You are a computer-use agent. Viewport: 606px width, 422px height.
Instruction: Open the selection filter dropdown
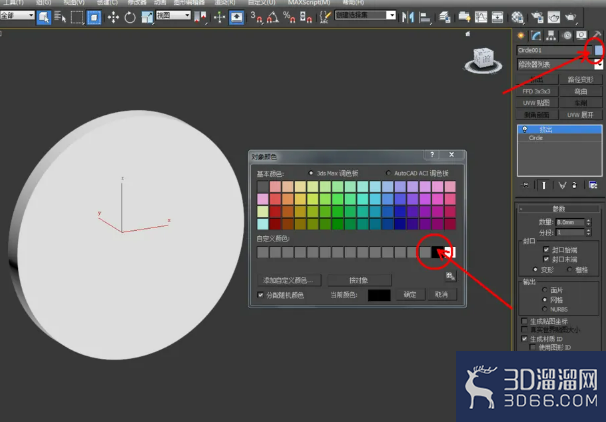pos(17,15)
